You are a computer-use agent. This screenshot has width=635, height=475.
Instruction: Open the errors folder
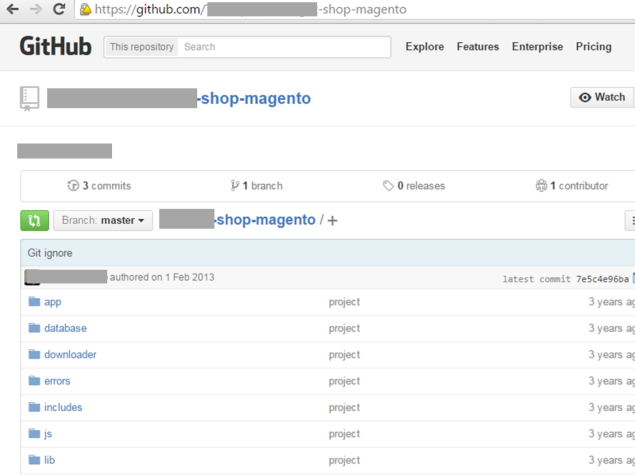pos(57,381)
